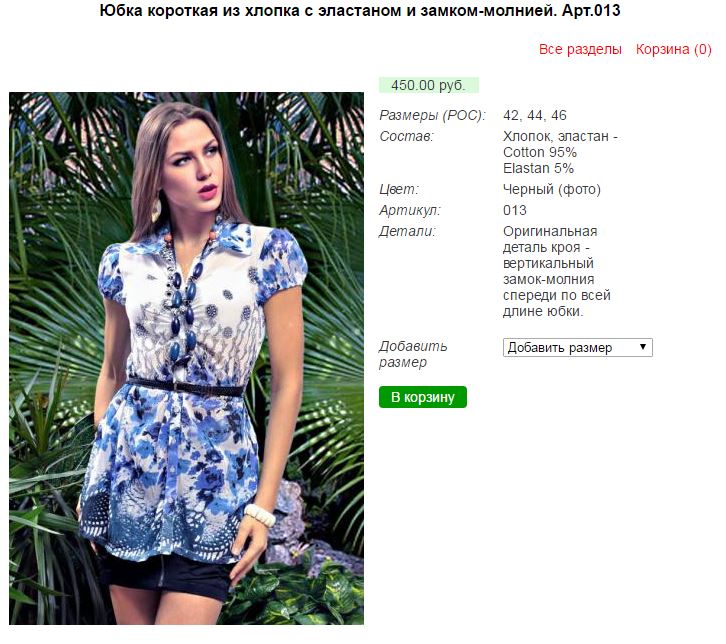Click the product photo of the model

pyautogui.click(x=186, y=358)
